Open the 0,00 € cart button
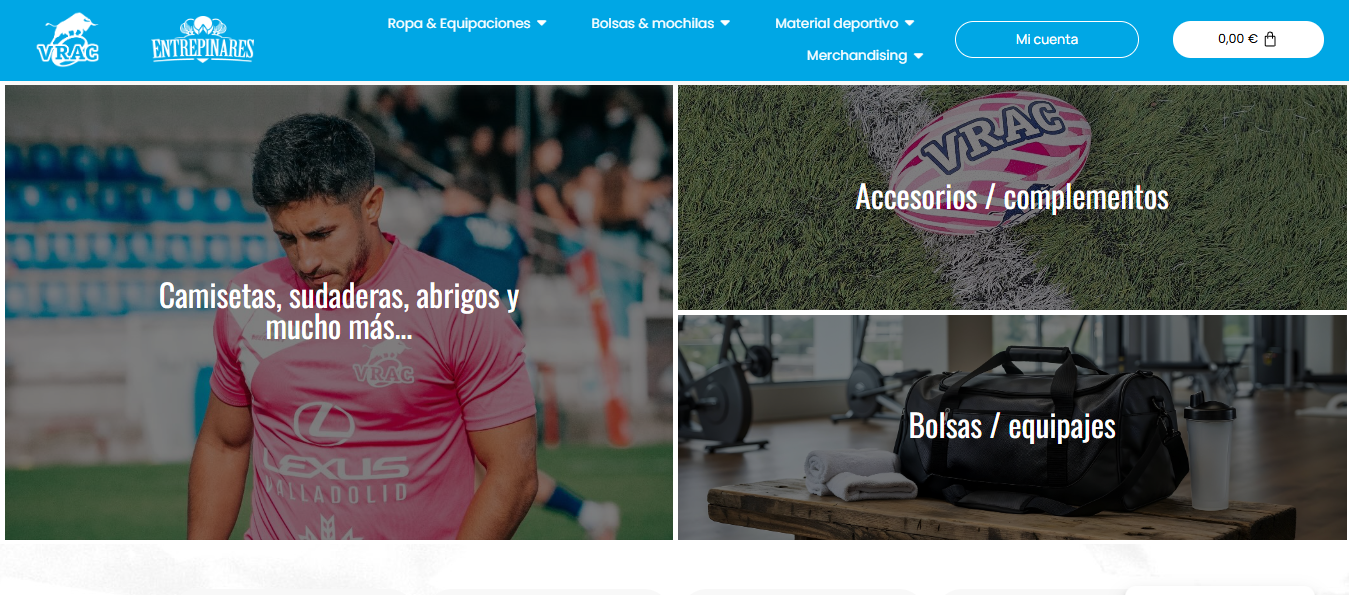This screenshot has height=595, width=1349. [x=1248, y=39]
